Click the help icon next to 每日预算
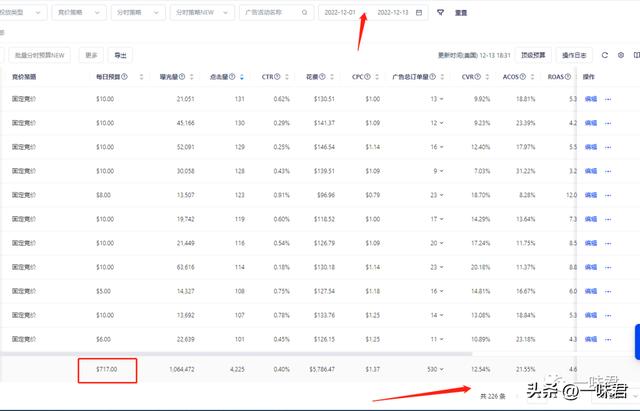Screen dimensions: 640x411 coord(124,77)
